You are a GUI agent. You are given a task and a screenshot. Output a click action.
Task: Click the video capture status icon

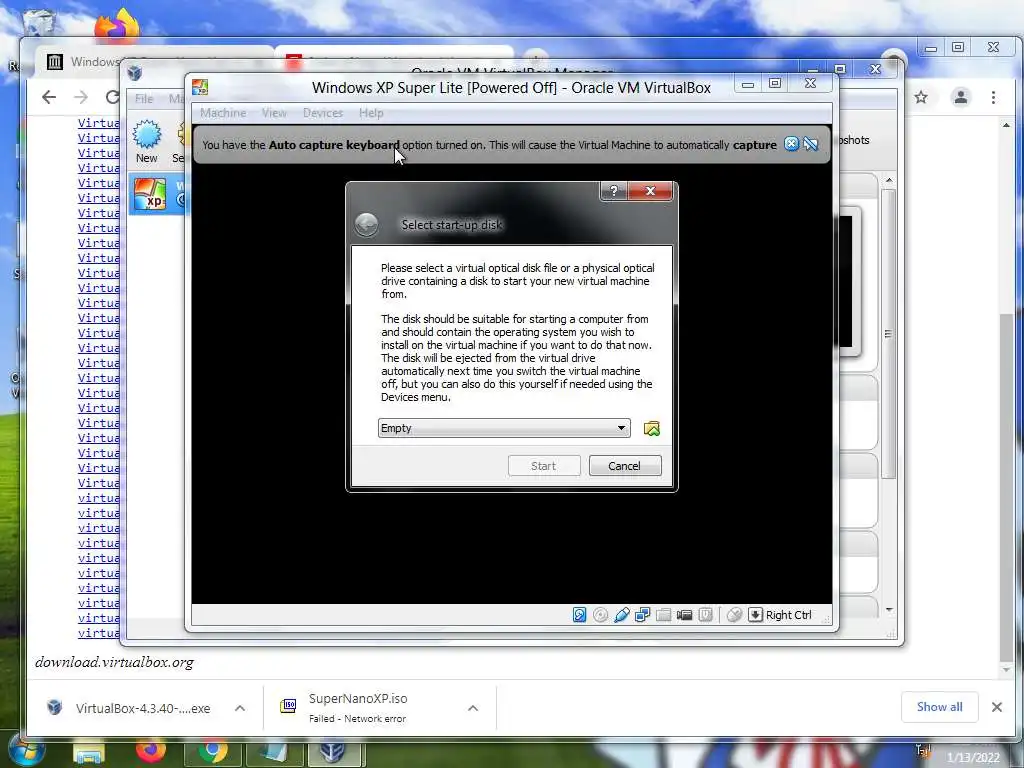coord(684,615)
